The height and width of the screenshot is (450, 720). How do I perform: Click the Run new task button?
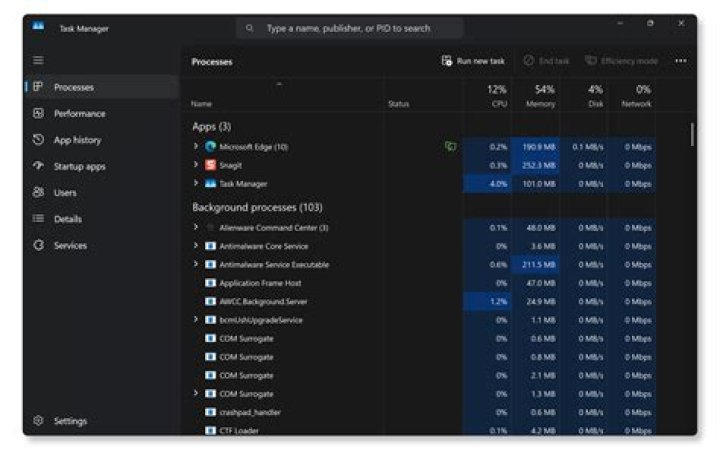(473, 61)
